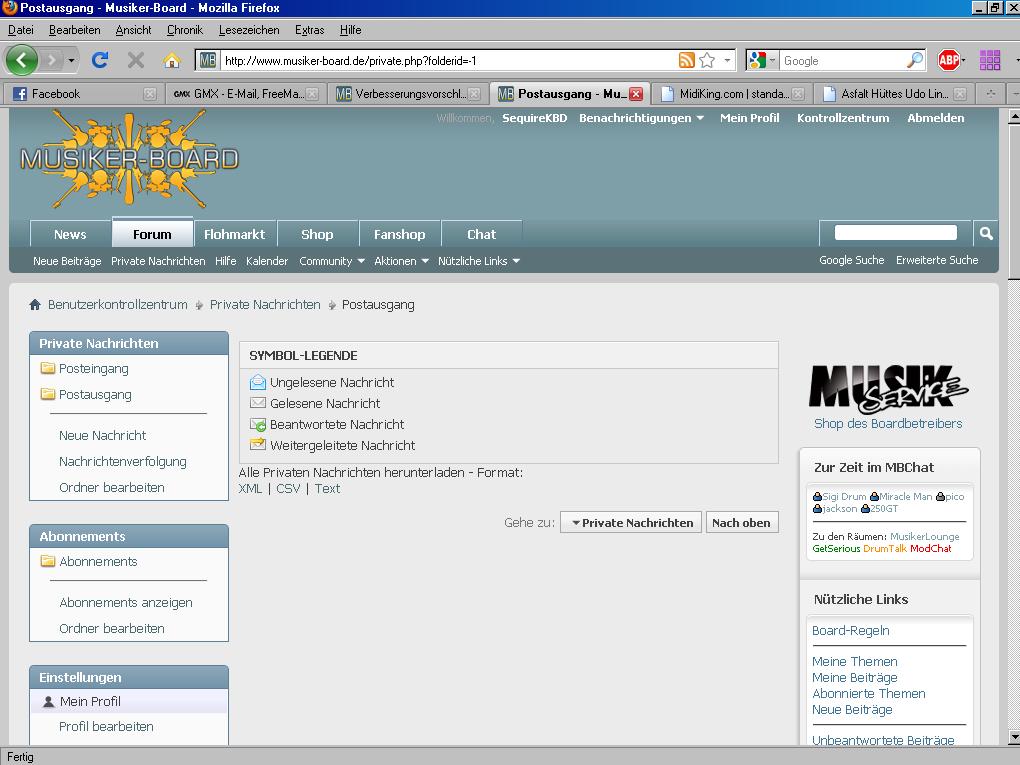Open Nachrichtenverfolgung
Image resolution: width=1020 pixels, height=765 pixels.
123,461
